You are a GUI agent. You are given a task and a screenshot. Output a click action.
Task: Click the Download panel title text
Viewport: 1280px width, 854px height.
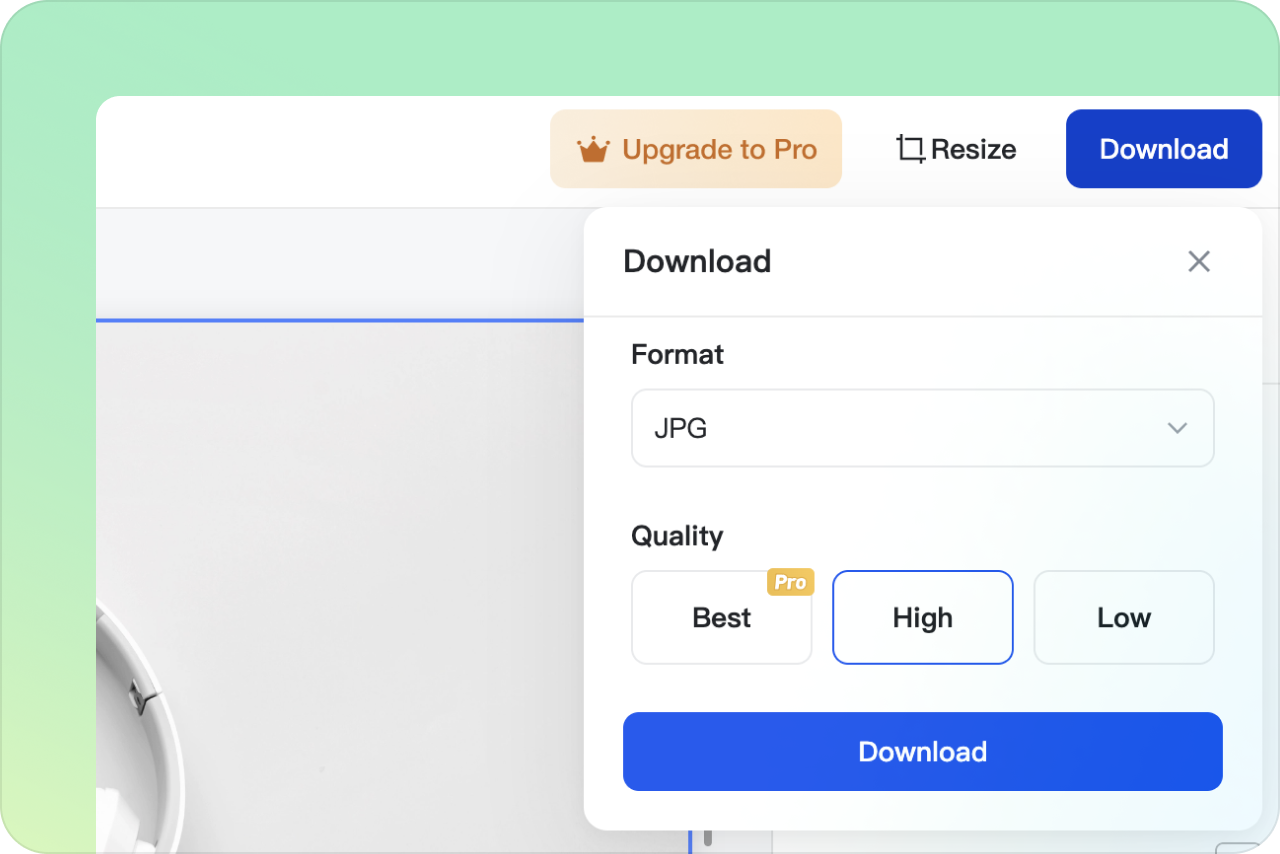point(697,262)
